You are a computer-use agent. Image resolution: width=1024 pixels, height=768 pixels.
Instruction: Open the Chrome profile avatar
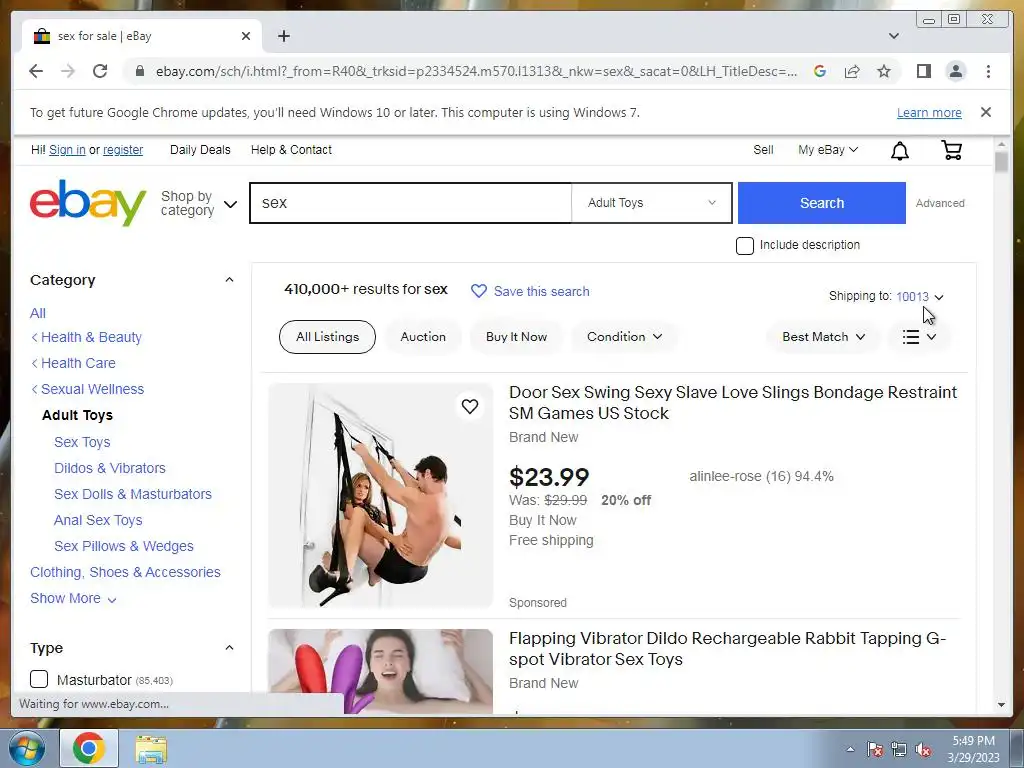(x=955, y=71)
